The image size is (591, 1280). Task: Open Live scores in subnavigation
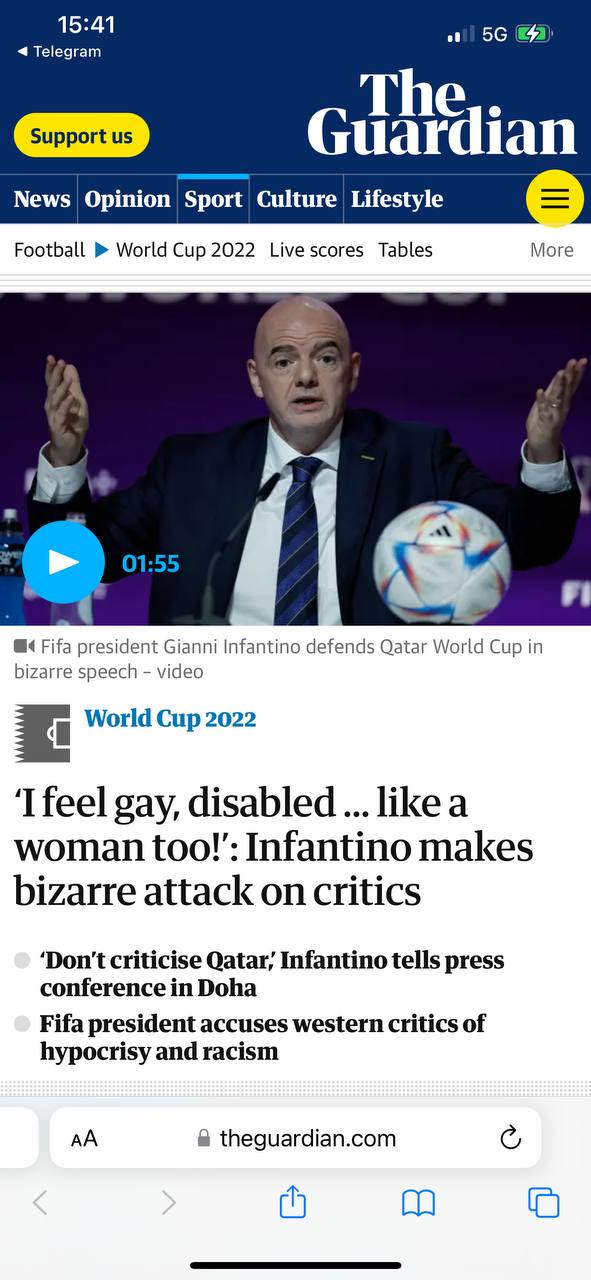point(316,250)
